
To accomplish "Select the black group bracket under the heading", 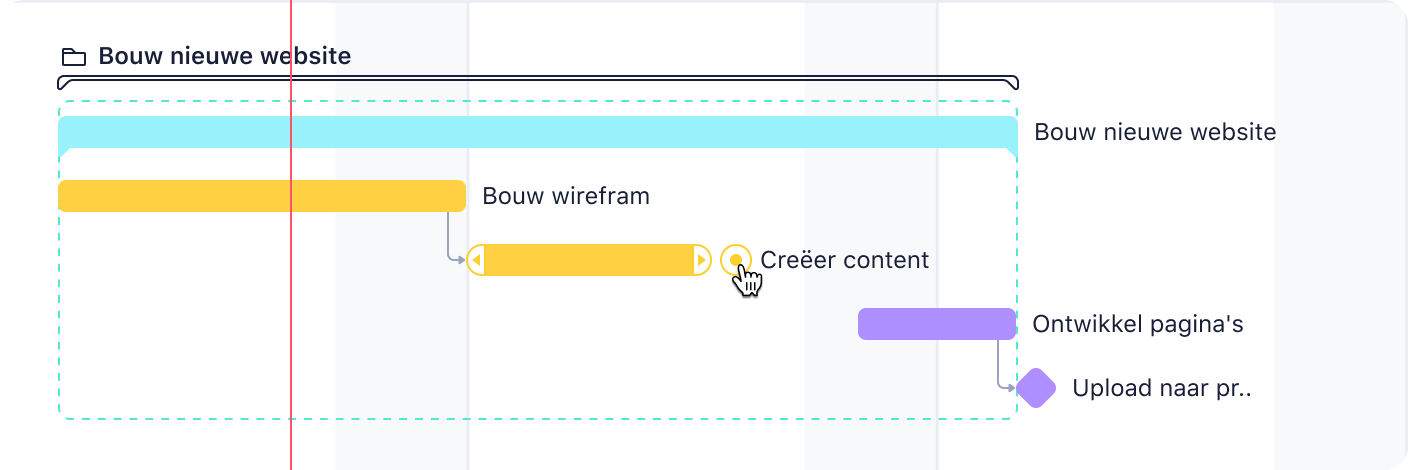I will coord(538,83).
